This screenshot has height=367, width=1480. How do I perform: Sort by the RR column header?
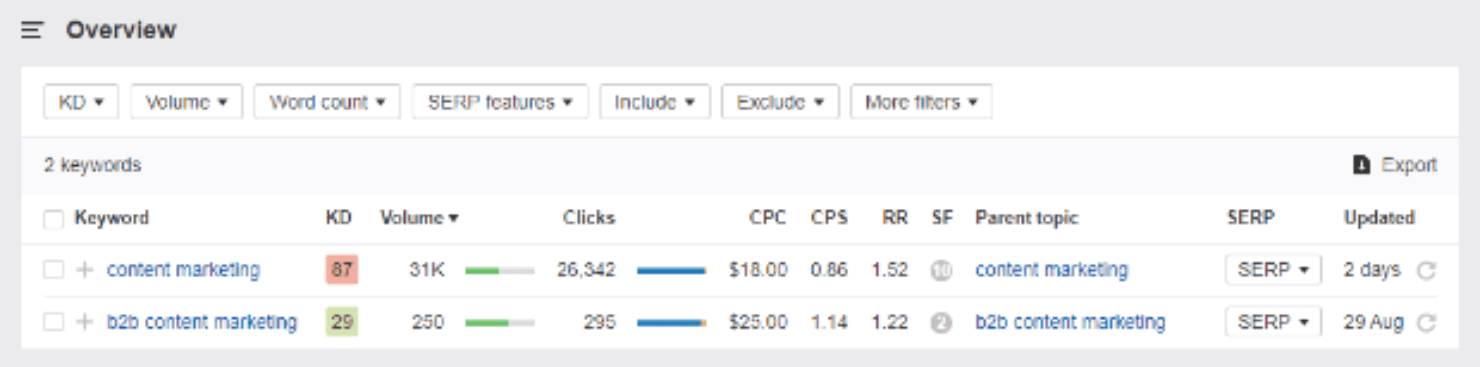(895, 218)
